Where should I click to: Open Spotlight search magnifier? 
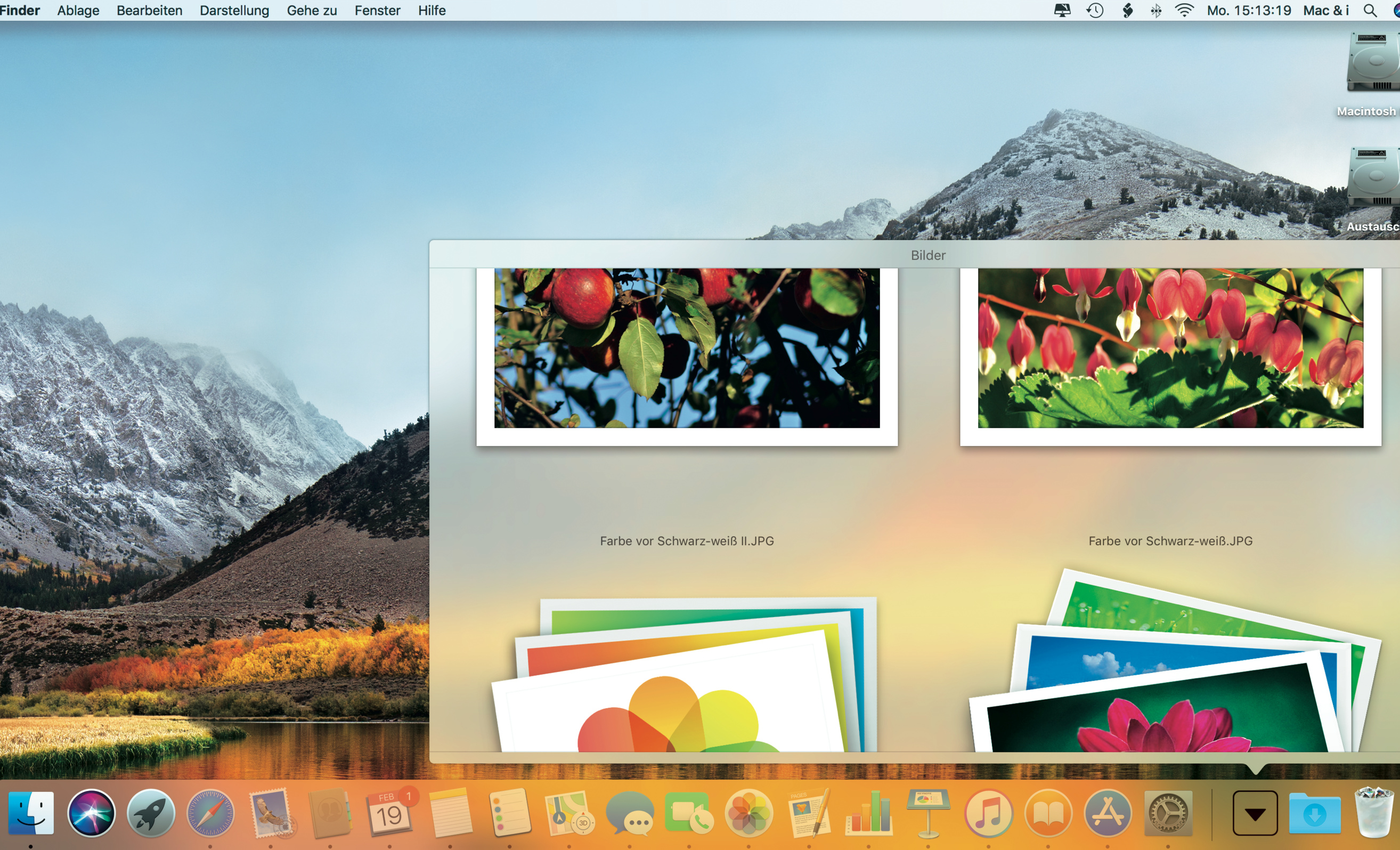coord(1370,10)
